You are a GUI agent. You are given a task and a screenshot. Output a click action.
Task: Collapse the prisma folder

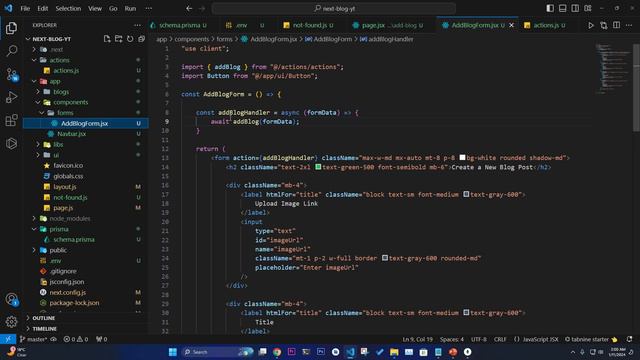click(x=34, y=229)
